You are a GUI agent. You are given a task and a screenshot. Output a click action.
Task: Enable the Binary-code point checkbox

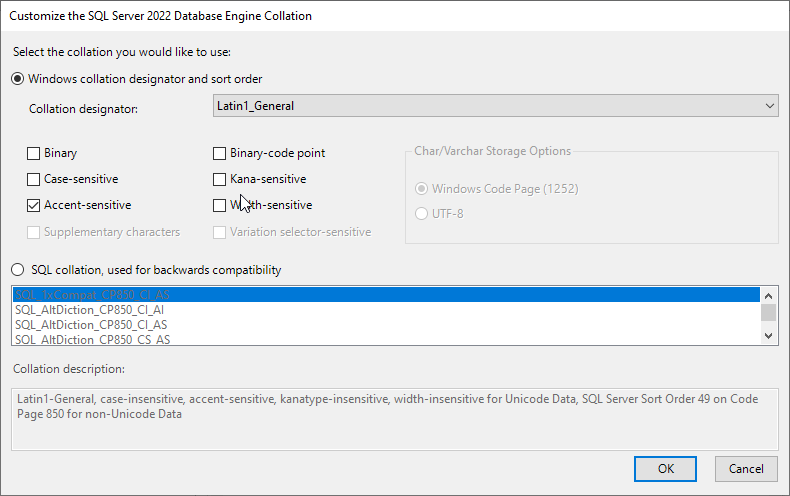click(220, 154)
